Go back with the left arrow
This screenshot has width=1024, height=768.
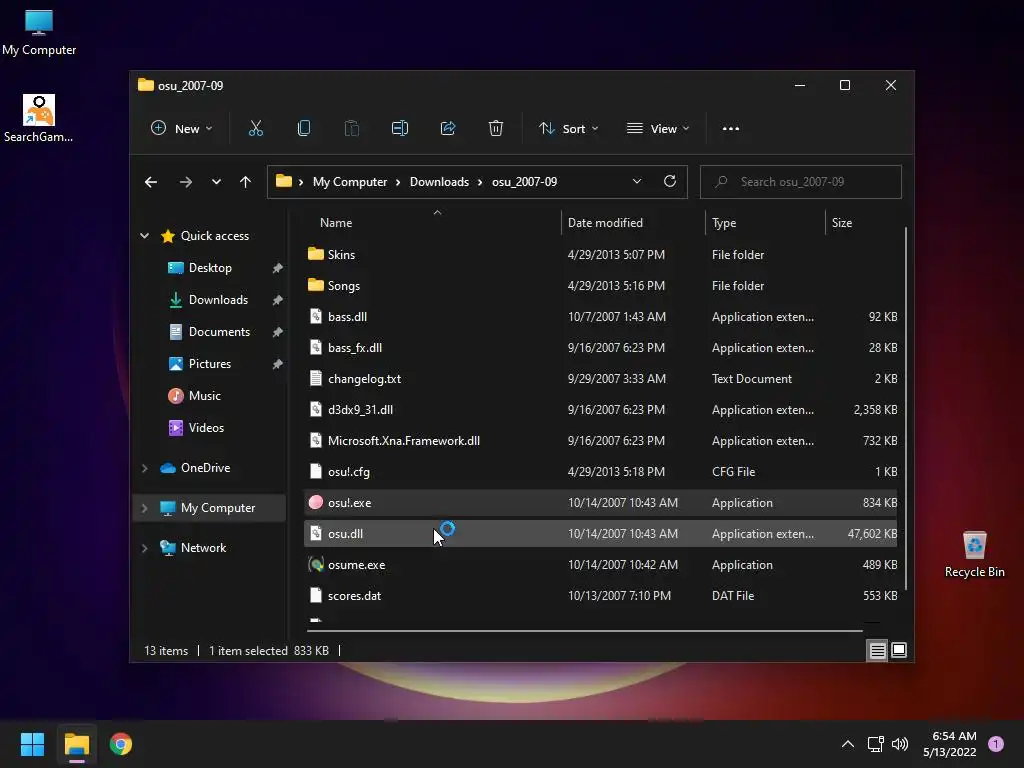click(151, 182)
